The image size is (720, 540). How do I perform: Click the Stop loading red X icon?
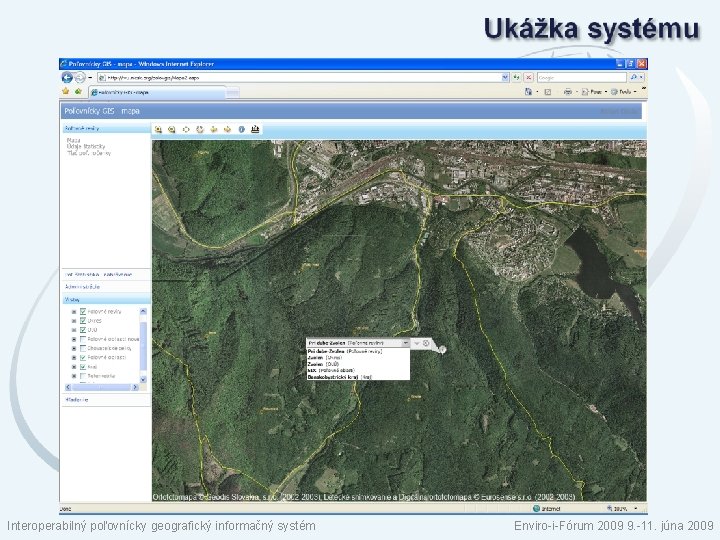tap(529, 78)
